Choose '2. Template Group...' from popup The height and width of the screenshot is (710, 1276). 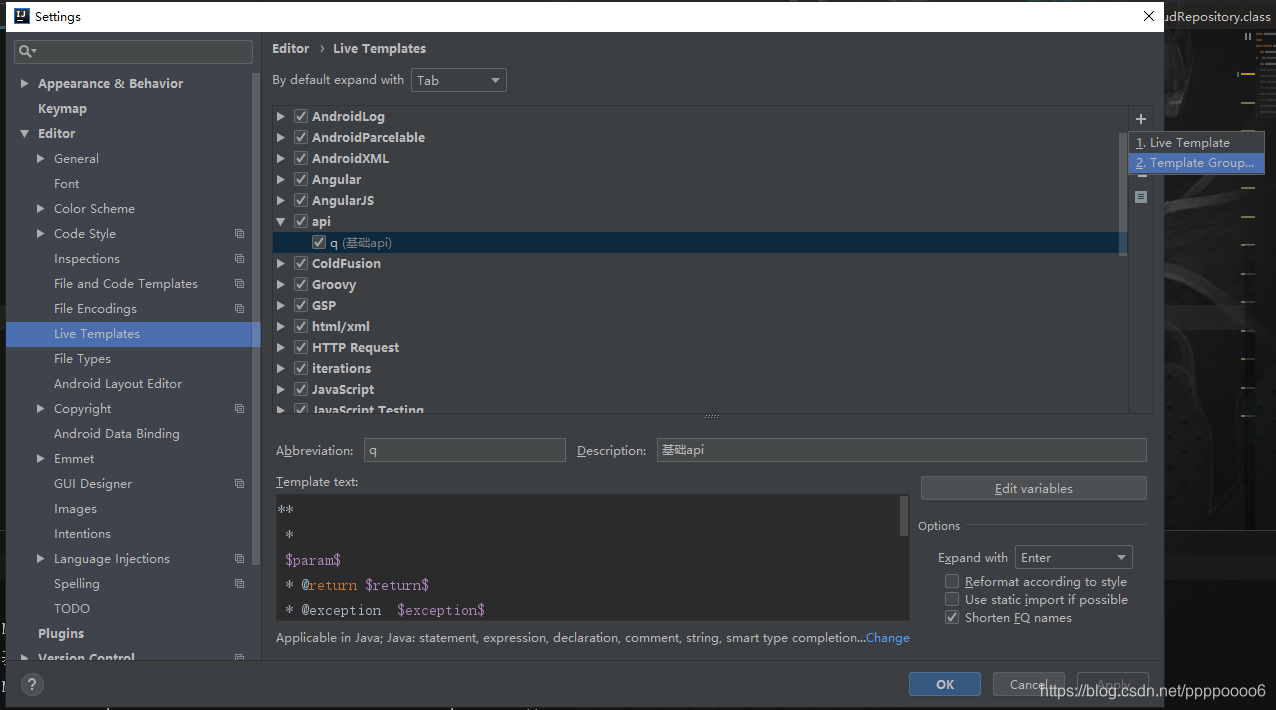(x=1196, y=163)
